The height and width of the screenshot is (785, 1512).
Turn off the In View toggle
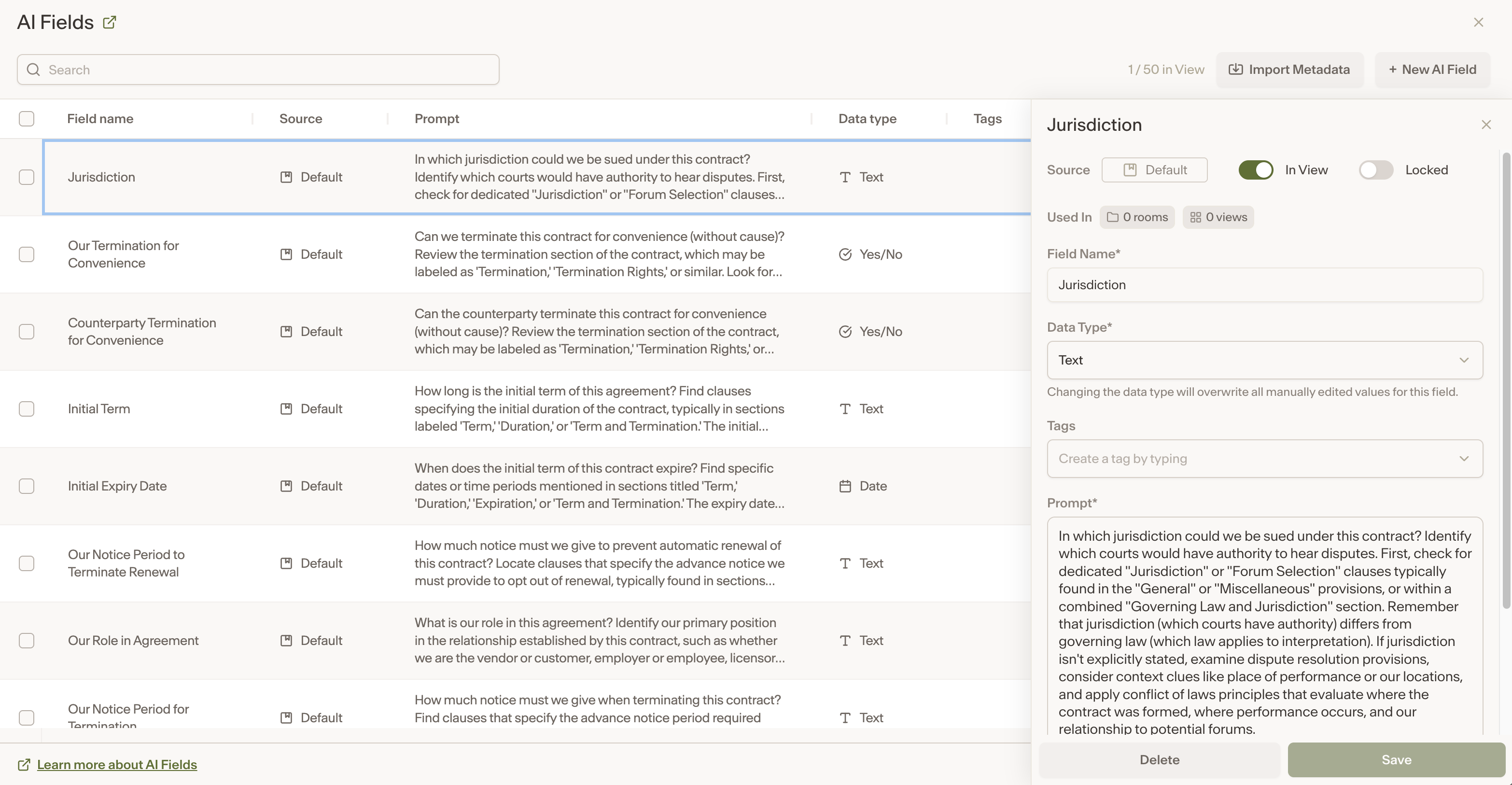coord(1256,169)
